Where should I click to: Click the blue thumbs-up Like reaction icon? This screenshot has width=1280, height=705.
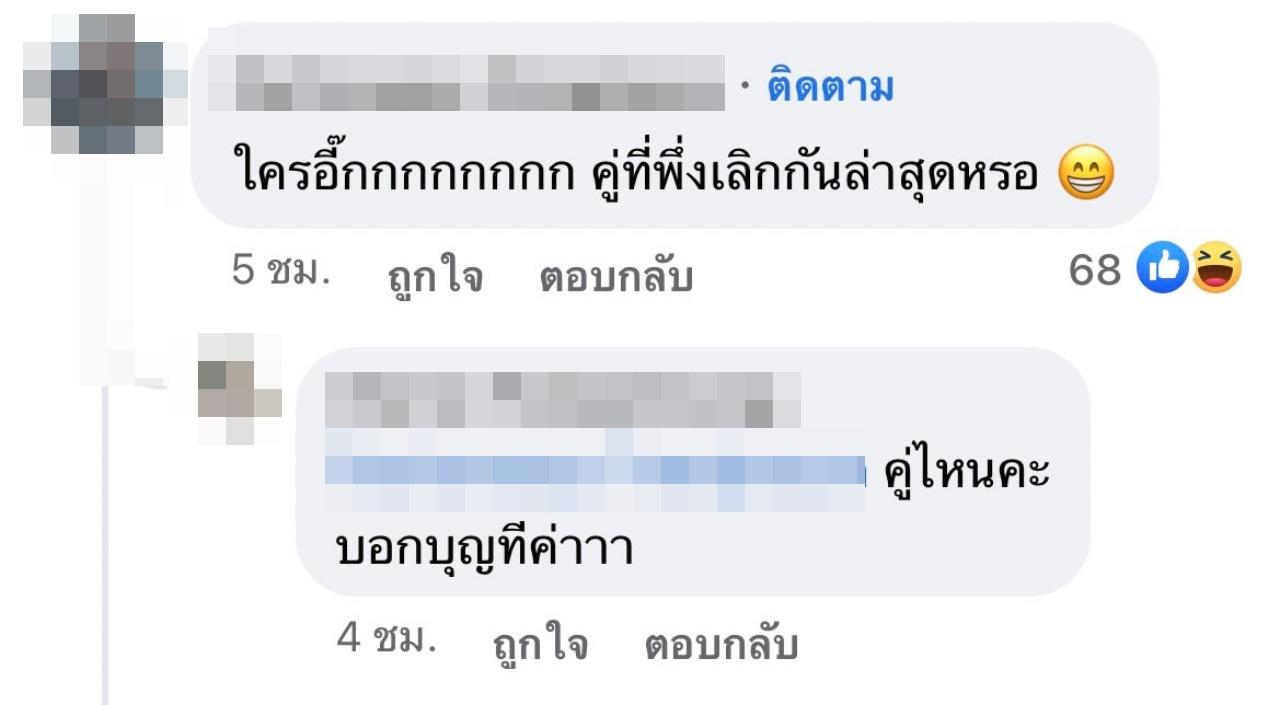[1162, 270]
